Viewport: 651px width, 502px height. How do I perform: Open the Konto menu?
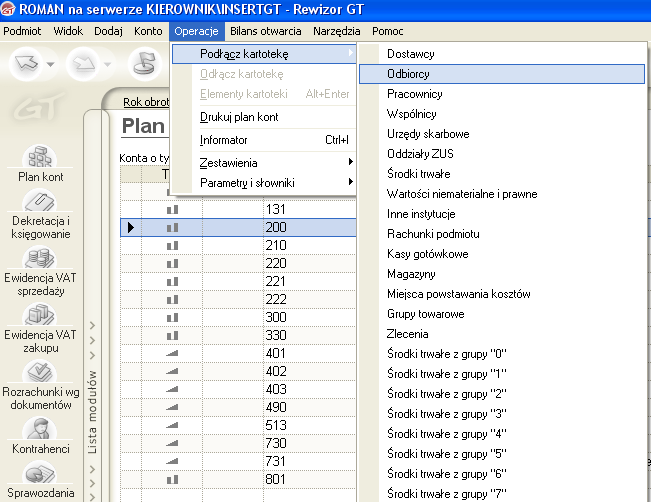148,31
